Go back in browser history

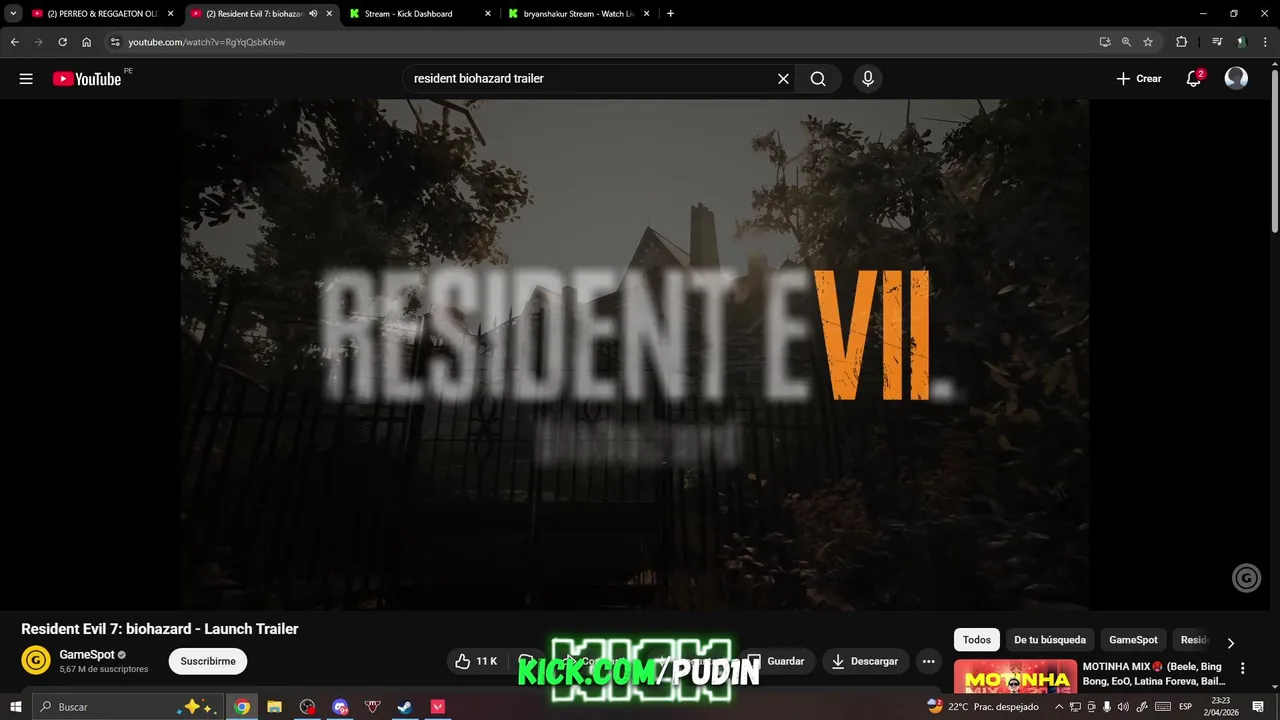(x=14, y=42)
